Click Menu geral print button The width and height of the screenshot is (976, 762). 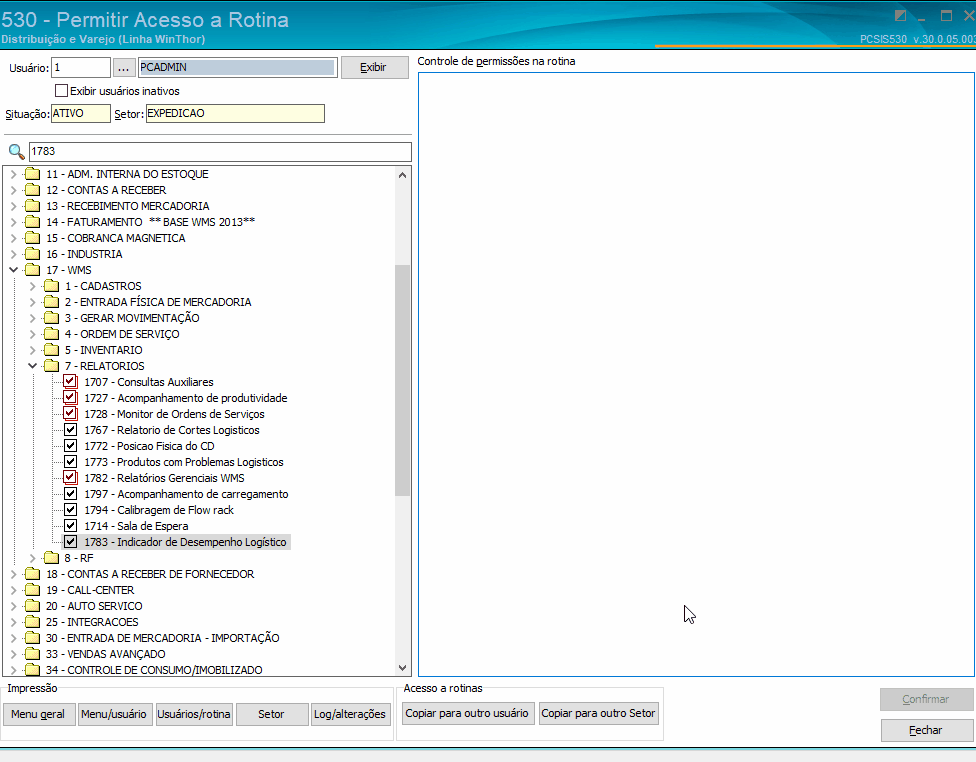click(39, 714)
